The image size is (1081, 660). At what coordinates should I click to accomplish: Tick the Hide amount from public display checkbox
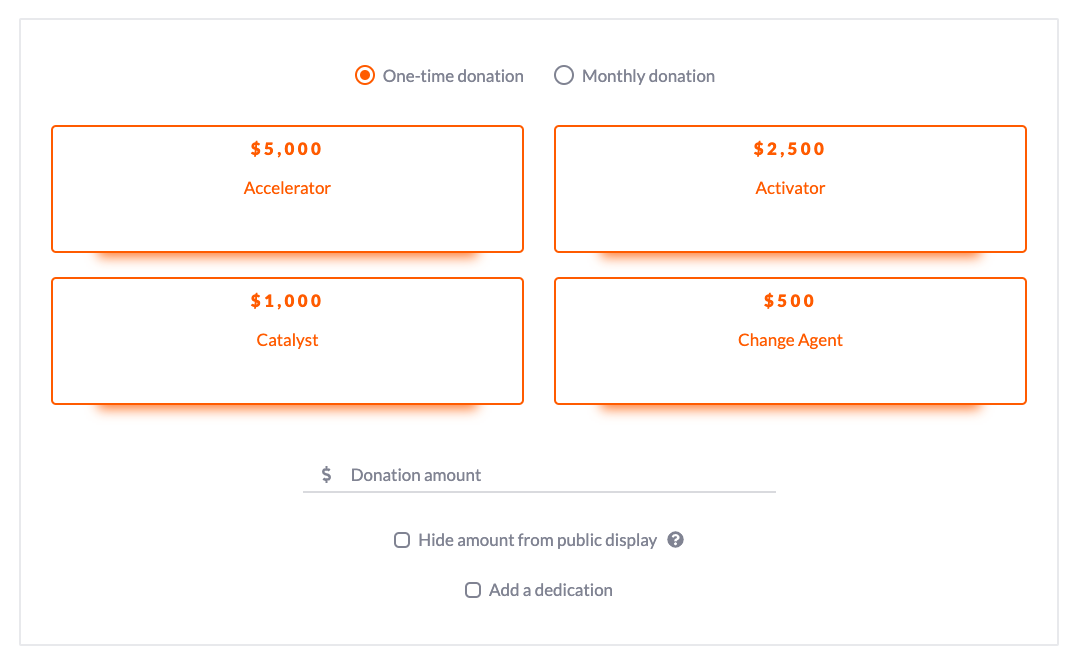click(x=402, y=540)
